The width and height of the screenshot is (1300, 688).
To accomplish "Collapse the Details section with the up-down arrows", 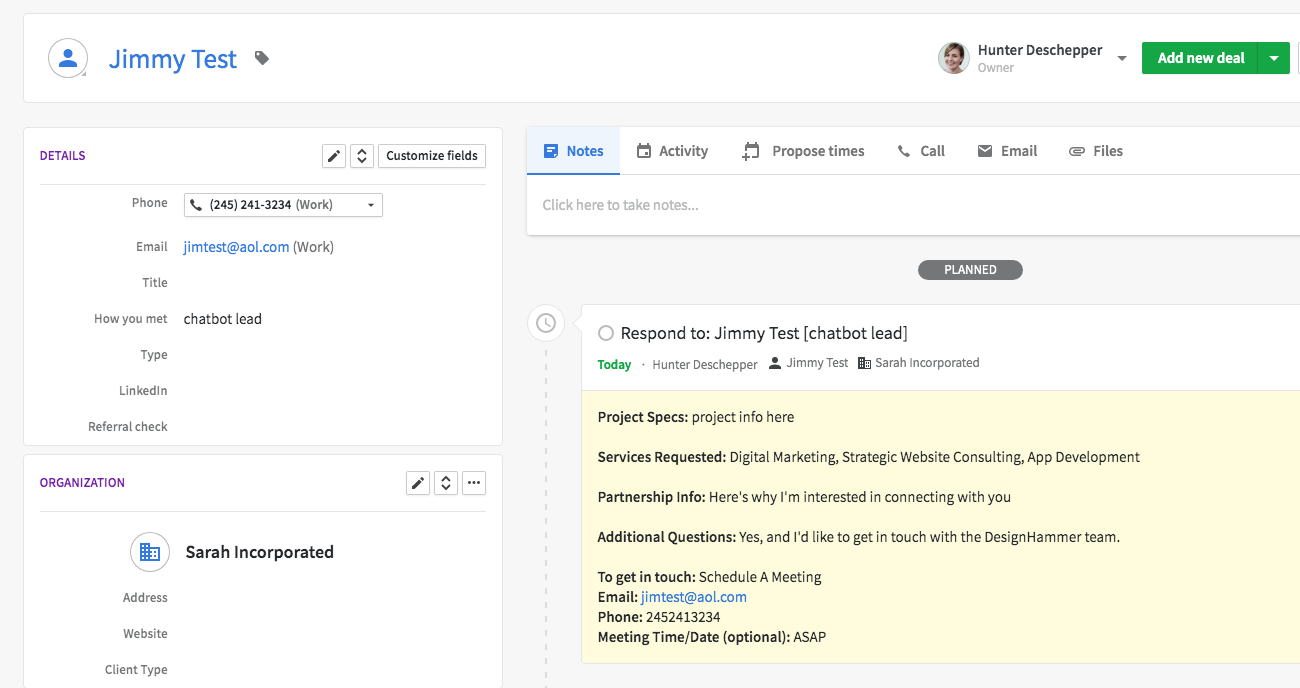I will (x=362, y=156).
